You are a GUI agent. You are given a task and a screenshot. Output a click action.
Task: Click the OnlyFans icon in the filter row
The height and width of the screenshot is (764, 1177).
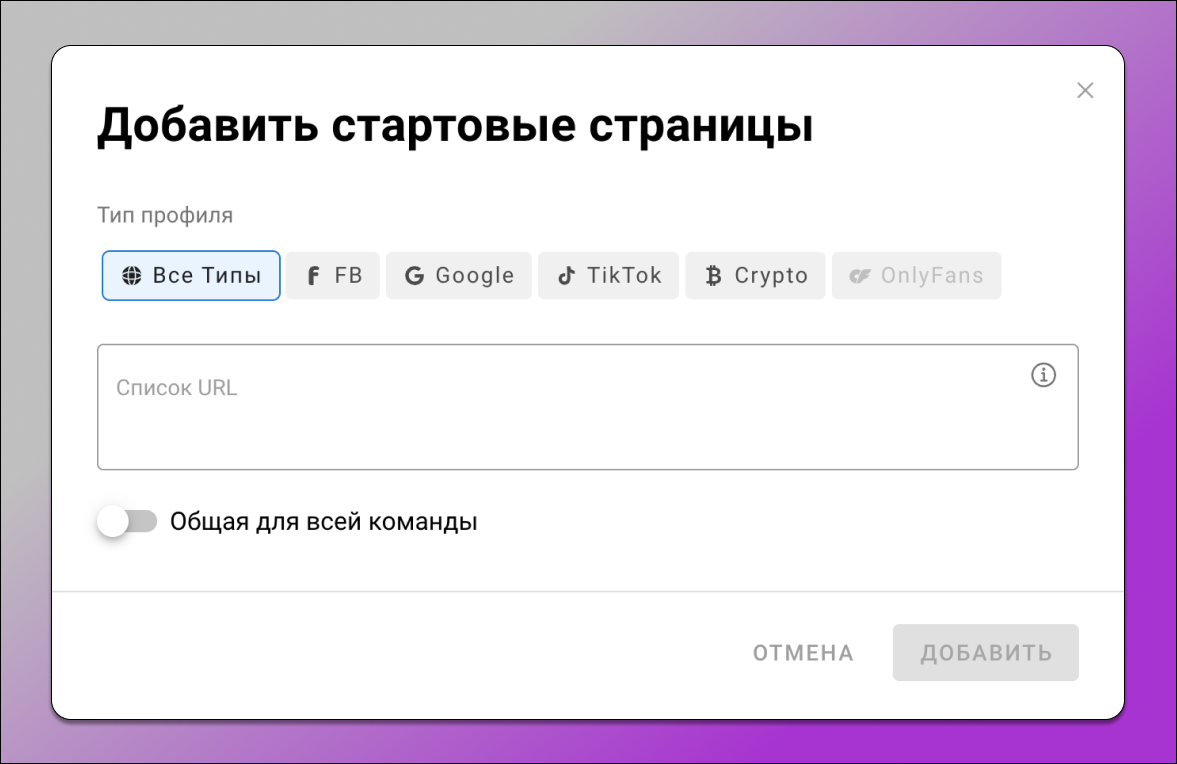pyautogui.click(x=861, y=275)
